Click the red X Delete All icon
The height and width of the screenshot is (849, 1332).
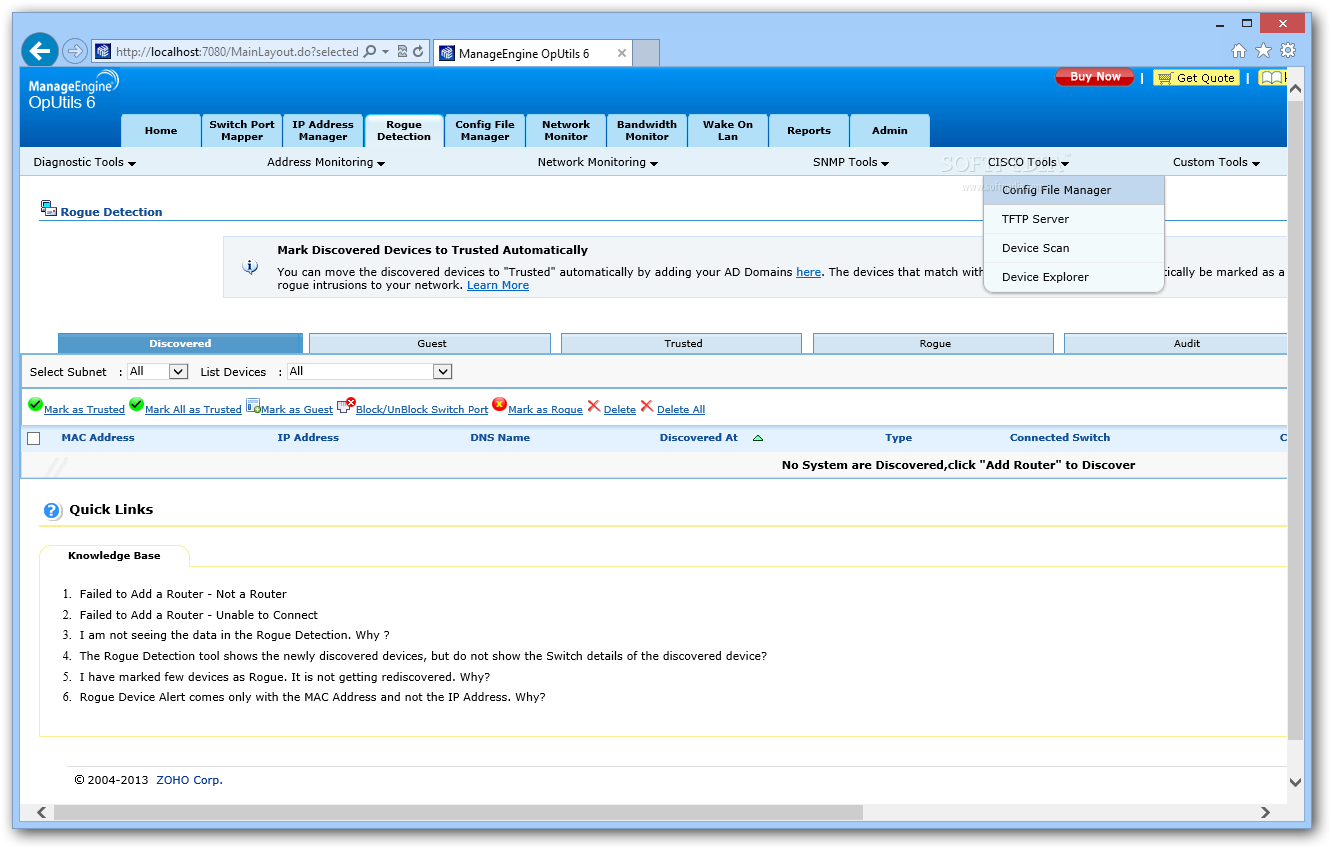647,406
